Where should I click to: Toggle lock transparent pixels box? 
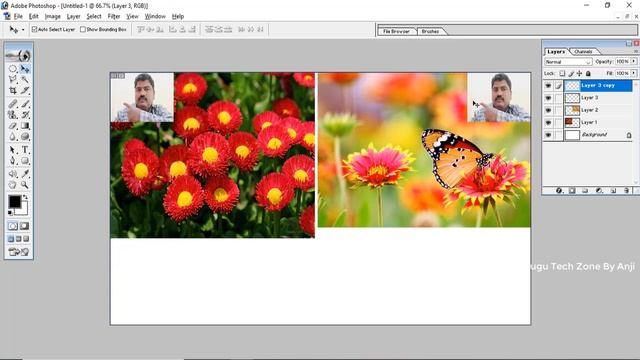pos(562,73)
